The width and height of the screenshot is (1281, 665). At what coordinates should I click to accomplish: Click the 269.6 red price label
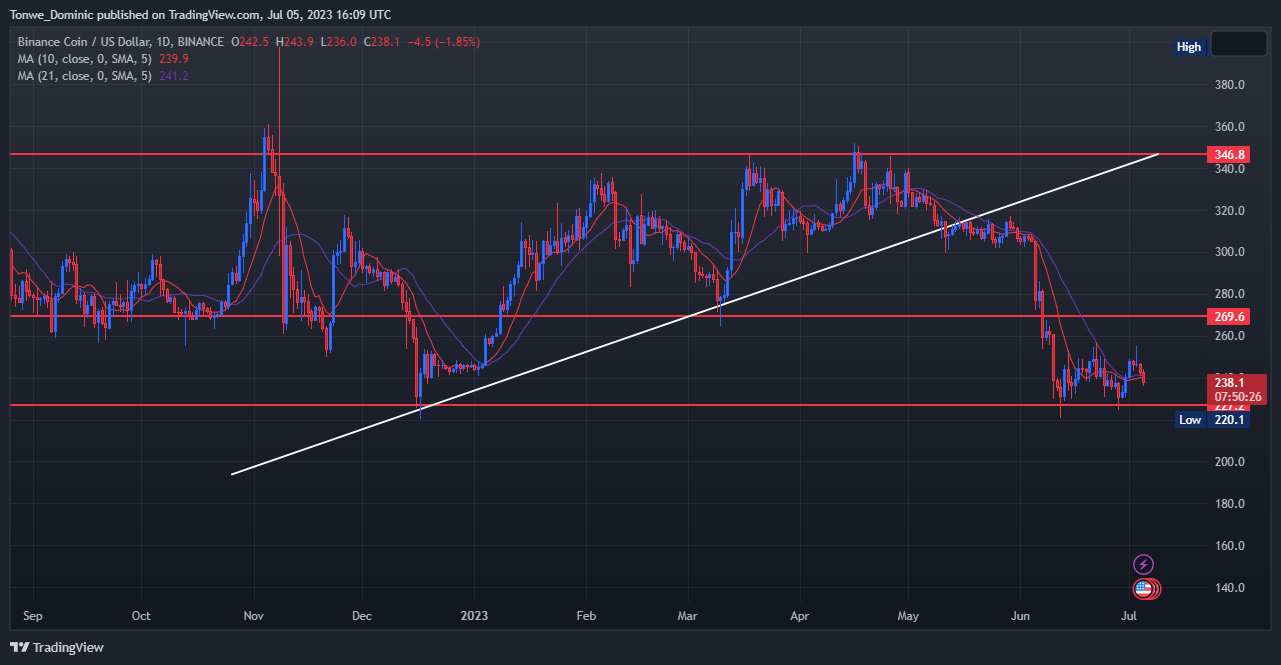pos(1230,316)
